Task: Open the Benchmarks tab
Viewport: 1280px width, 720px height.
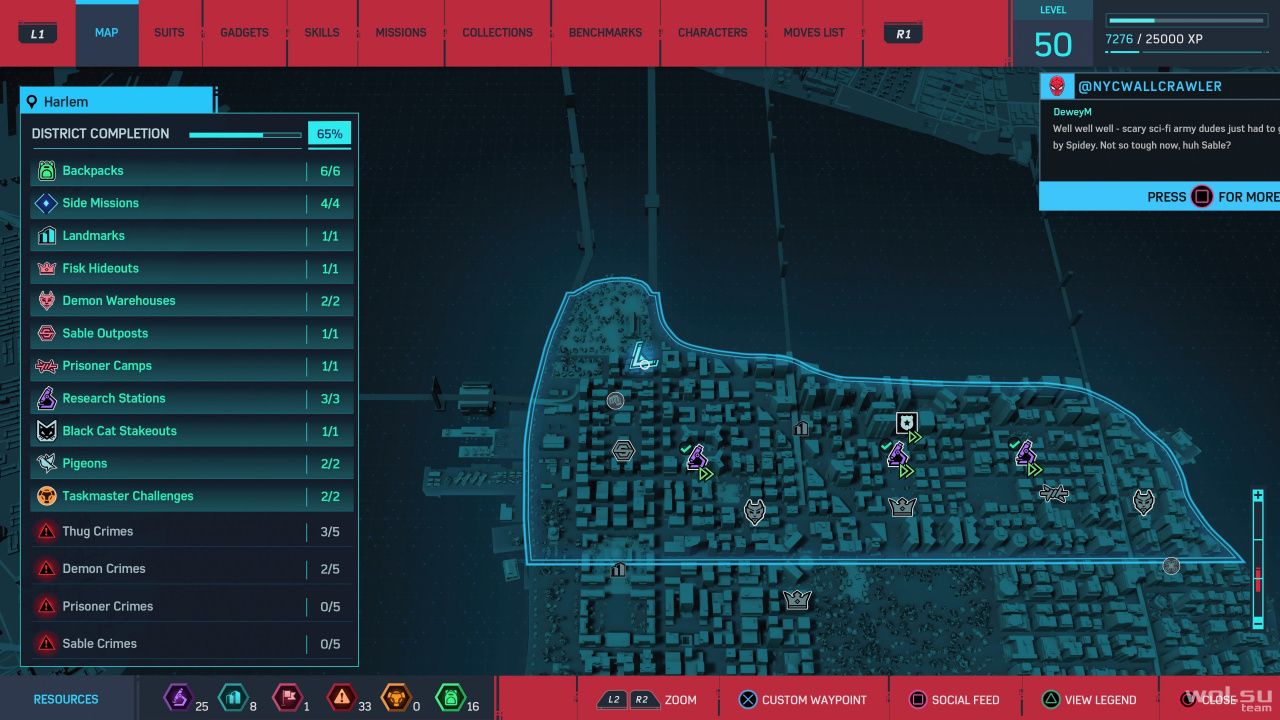Action: 605,33
